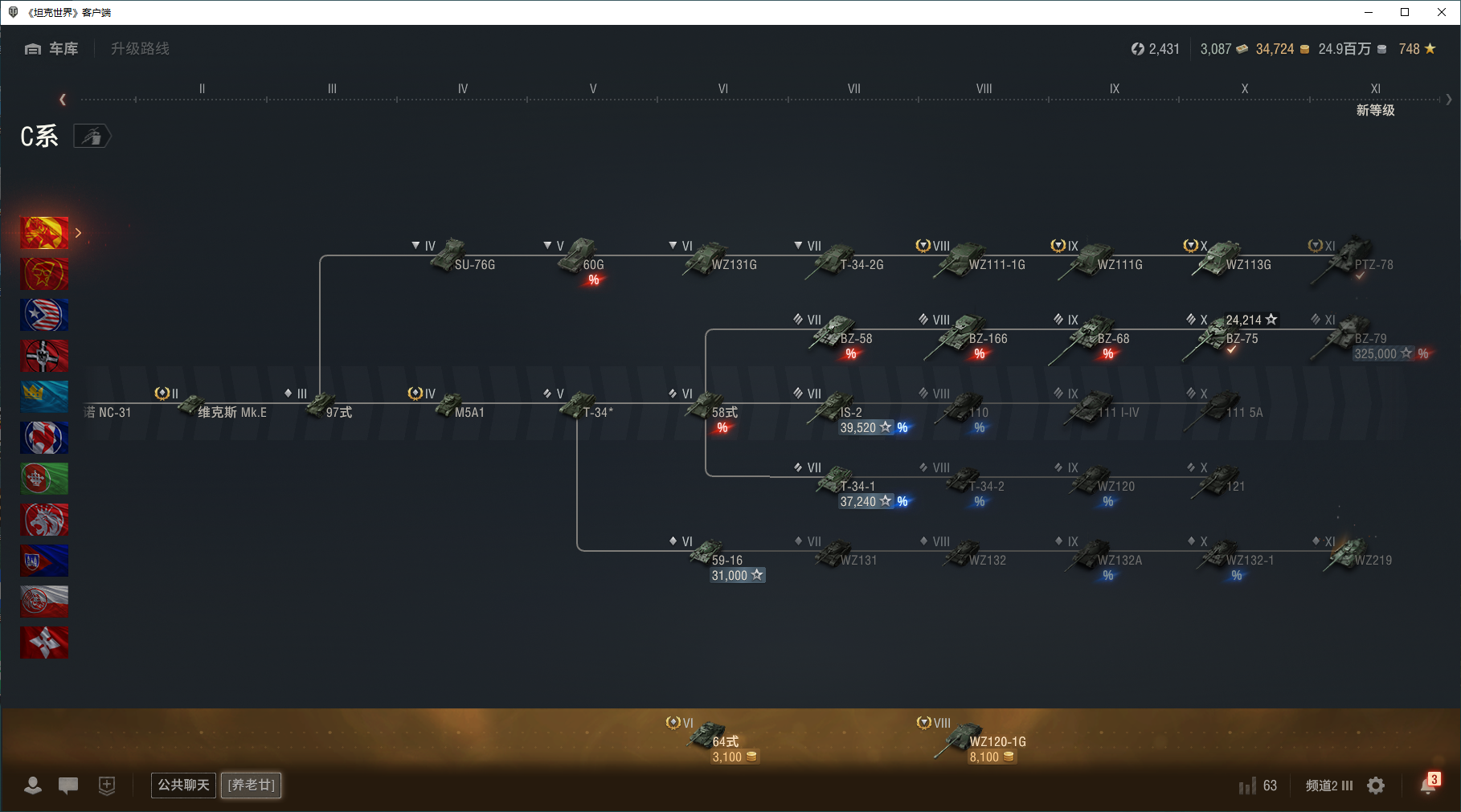Viewport: 1461px width, 812px height.
Task: Click the 34,724 gold balance
Action: [1283, 49]
